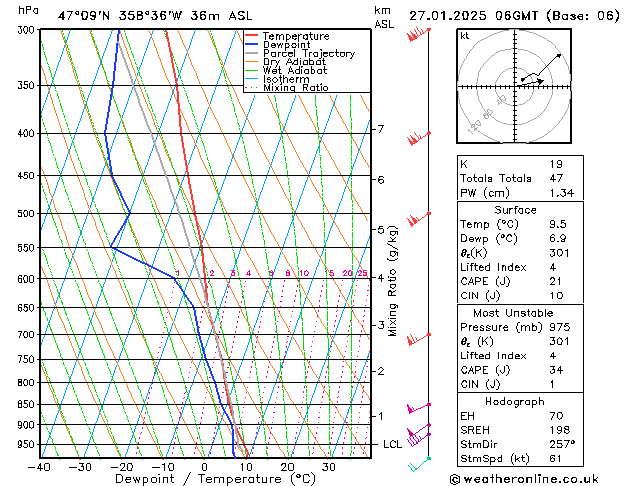Image resolution: width=629 pixels, height=486 pixels.
Task: Click the wind barb at 300 hPa
Action: point(418,35)
